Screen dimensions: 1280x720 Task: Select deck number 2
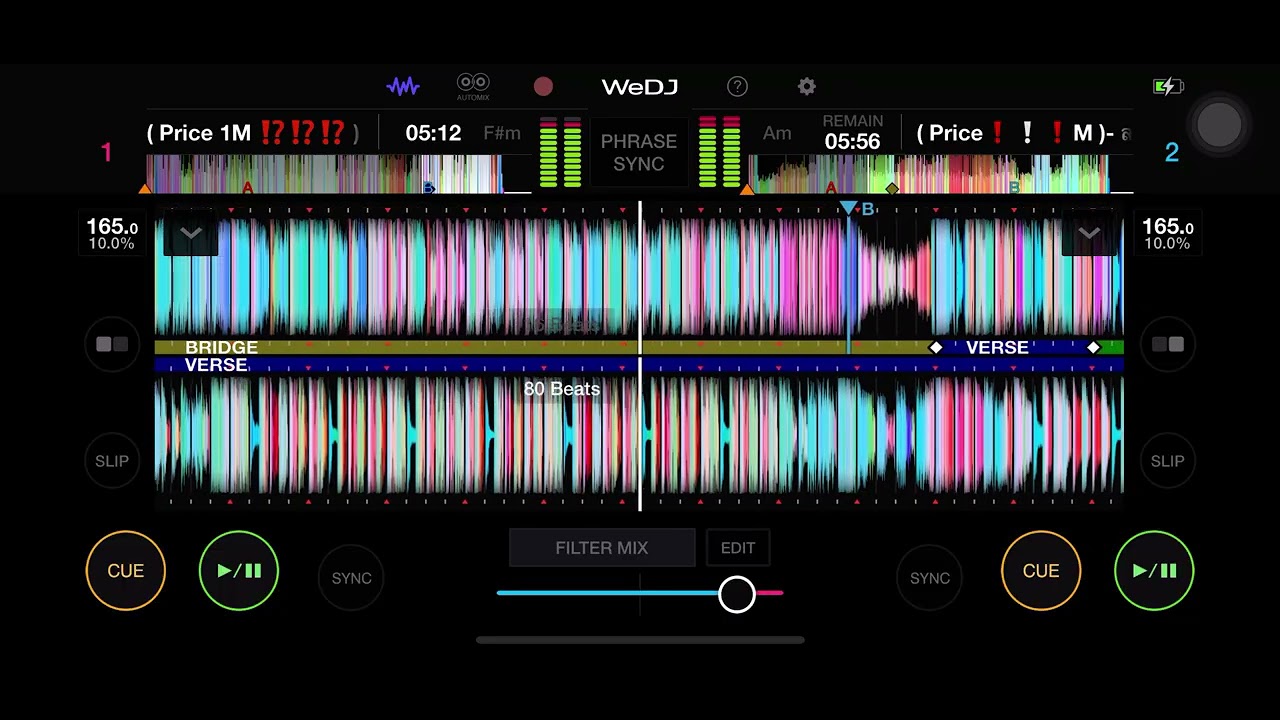tap(1172, 152)
